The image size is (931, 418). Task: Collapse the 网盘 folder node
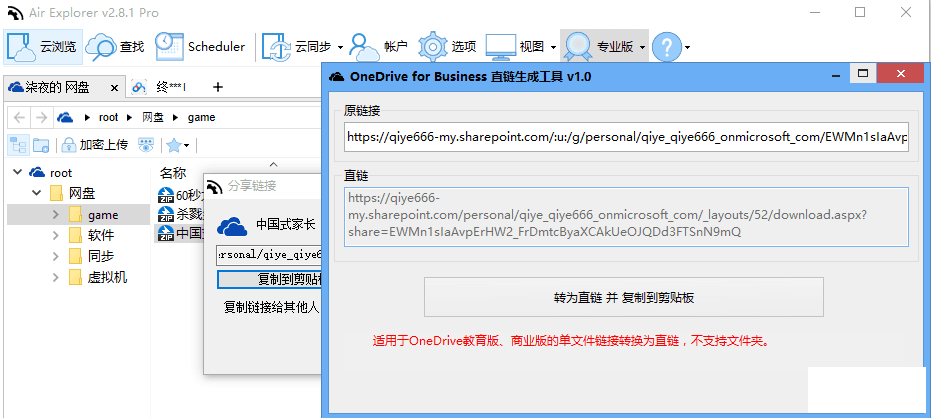[36, 194]
